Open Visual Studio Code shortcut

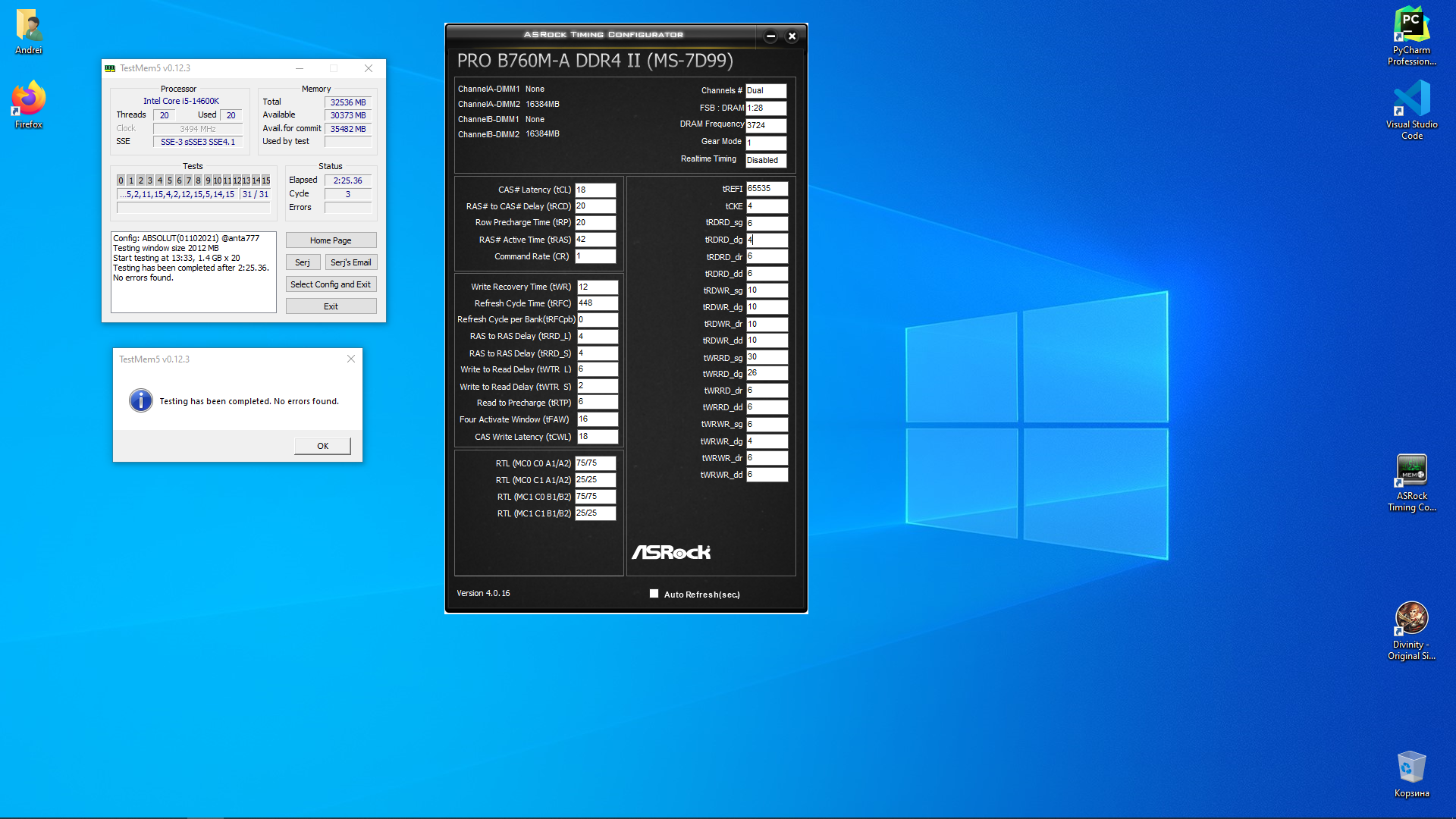click(x=1411, y=99)
